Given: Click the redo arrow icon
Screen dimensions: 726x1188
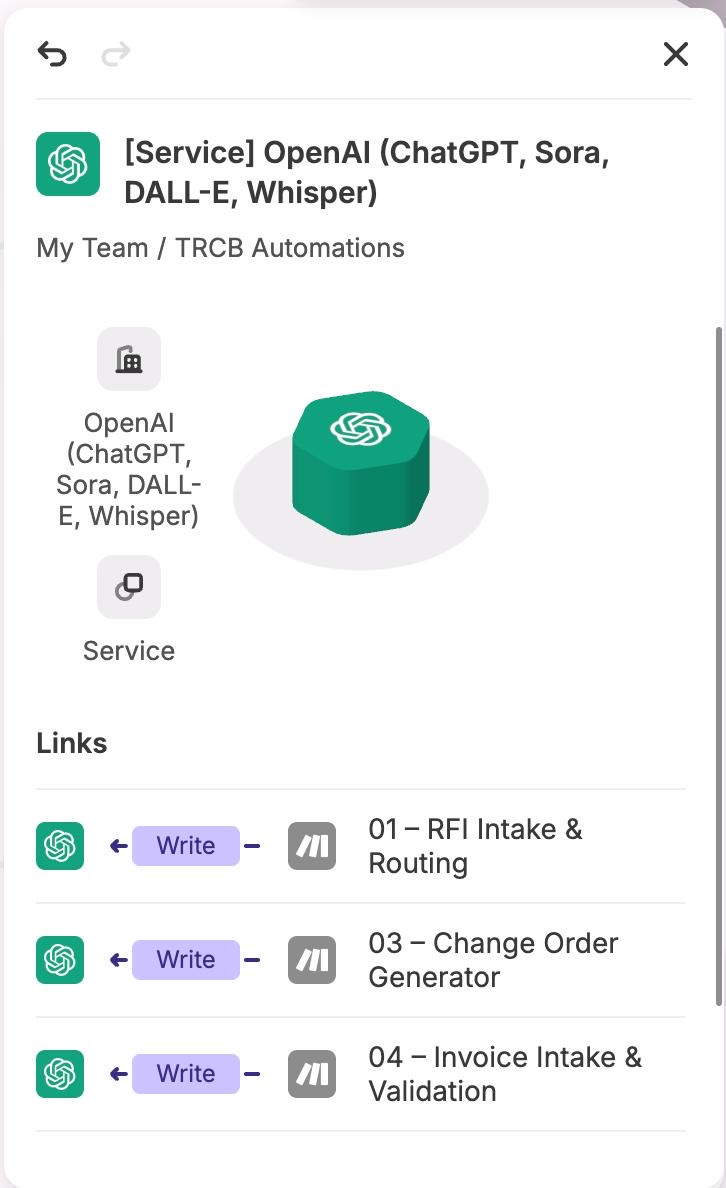Looking at the screenshot, I should coord(115,55).
